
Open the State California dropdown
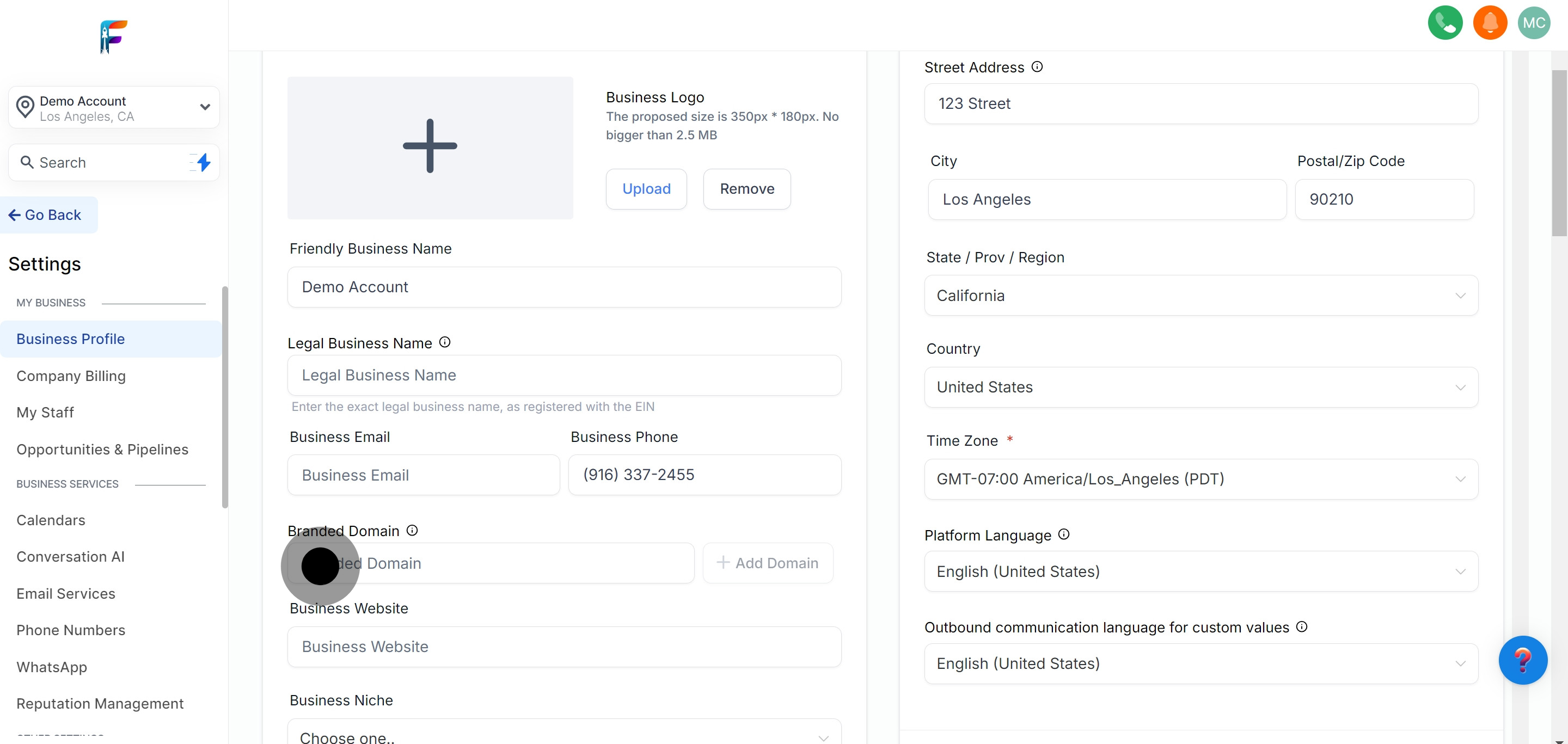pos(1200,296)
